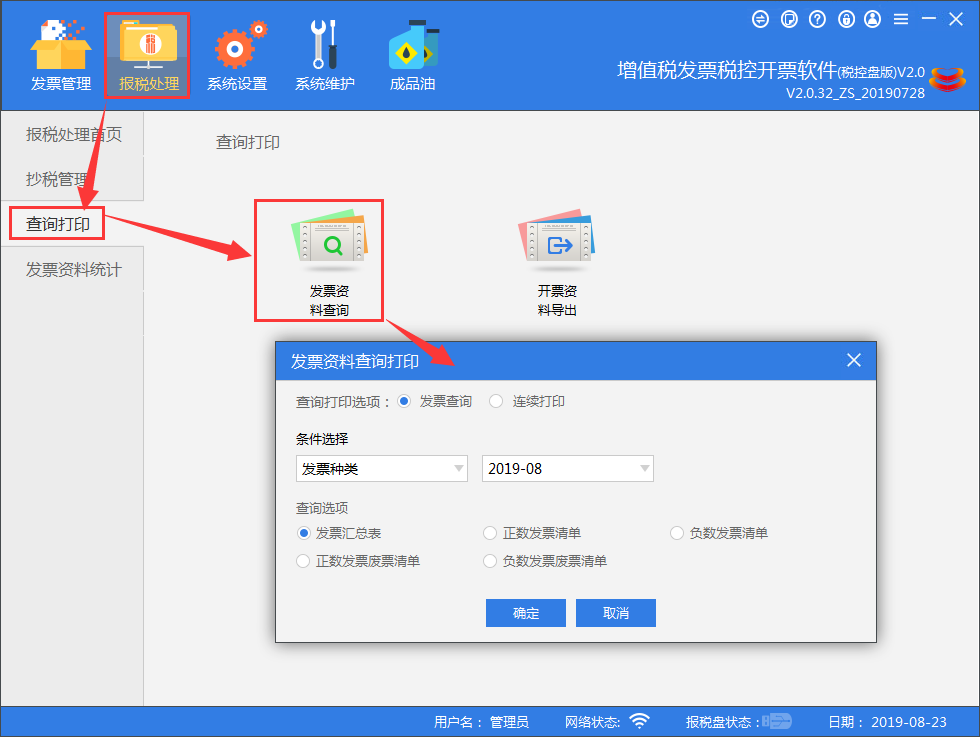Open 系统设置 gear icon
The width and height of the screenshot is (980, 737).
point(238,56)
